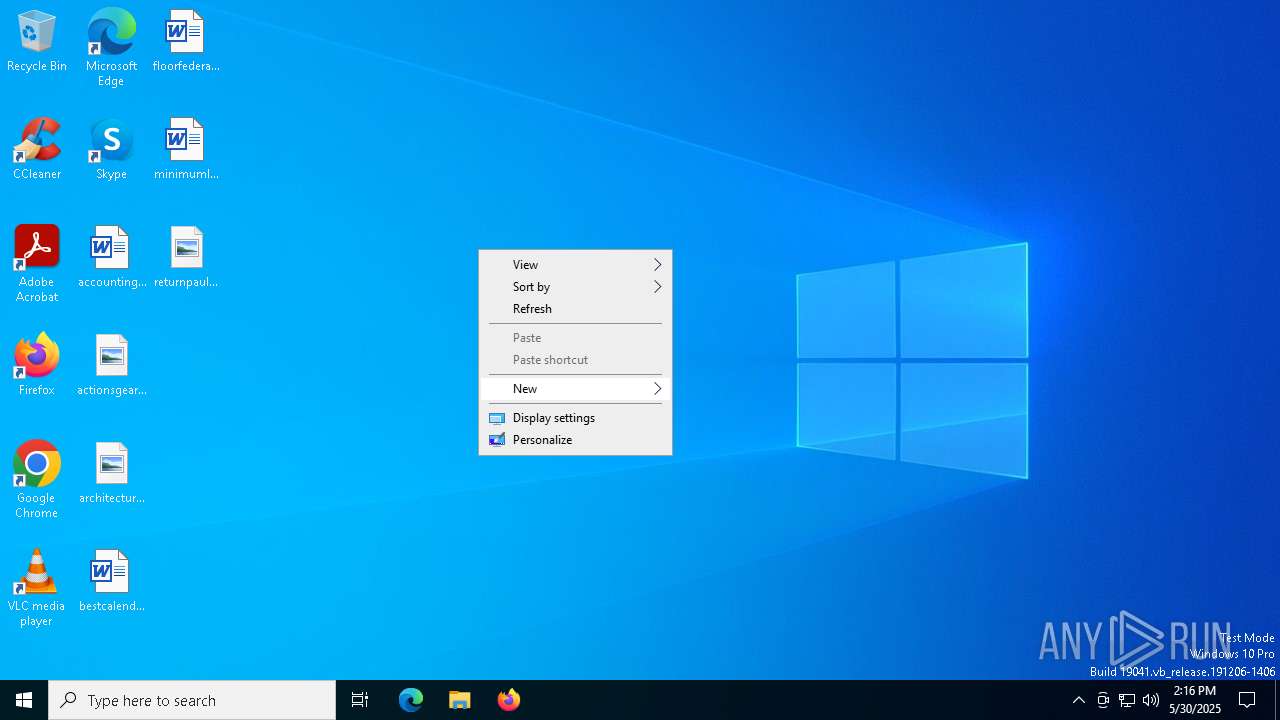
Task: Select the VLC media player shortcut
Action: 37,588
